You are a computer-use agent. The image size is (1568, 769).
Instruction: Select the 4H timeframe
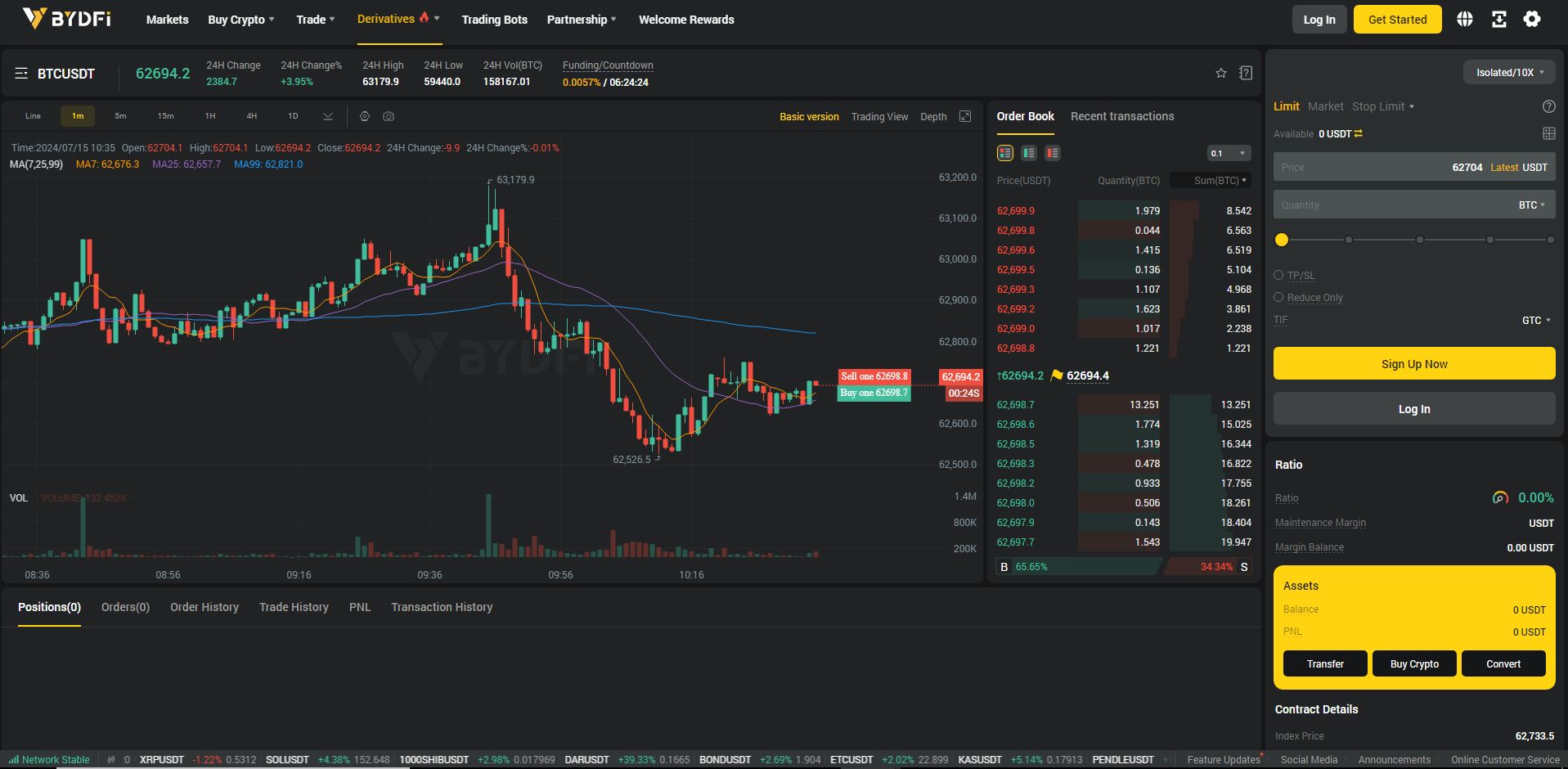[x=252, y=116]
